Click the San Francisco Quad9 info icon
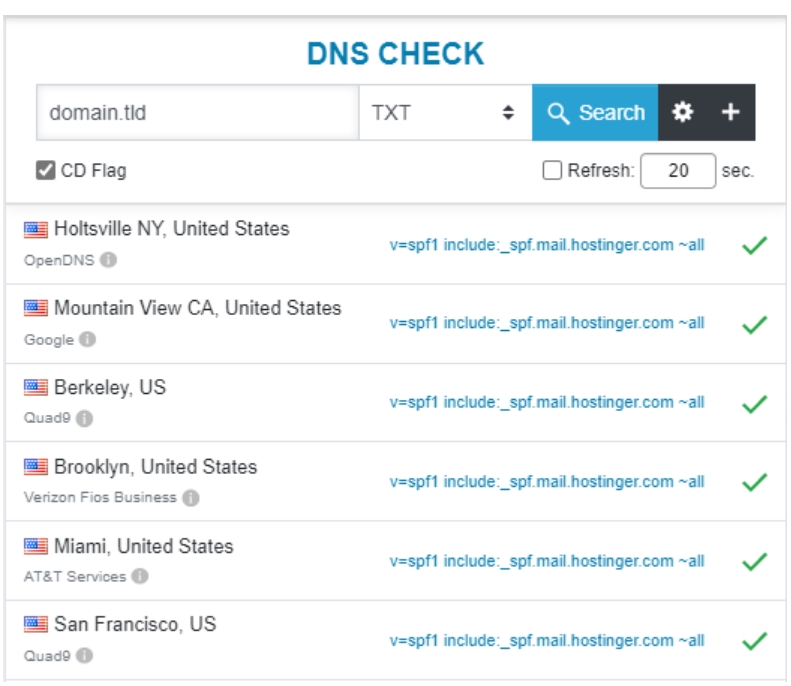 (x=85, y=656)
